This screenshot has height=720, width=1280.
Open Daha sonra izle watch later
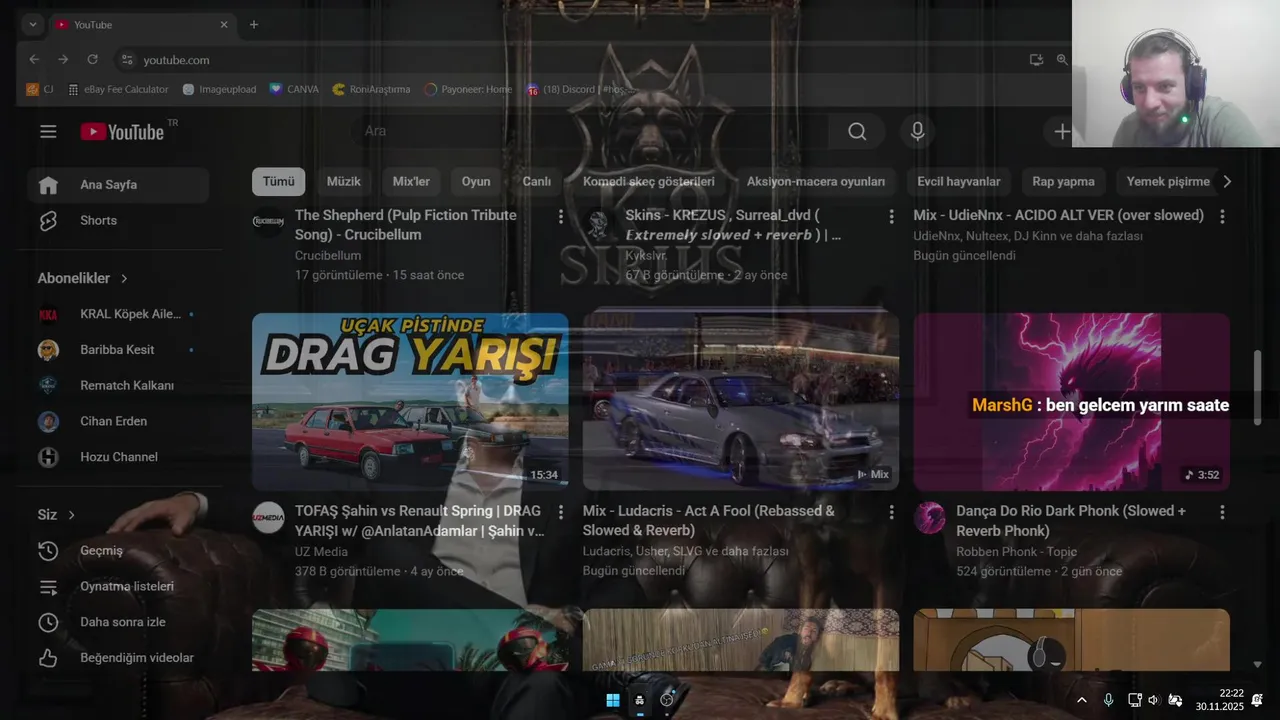119,622
